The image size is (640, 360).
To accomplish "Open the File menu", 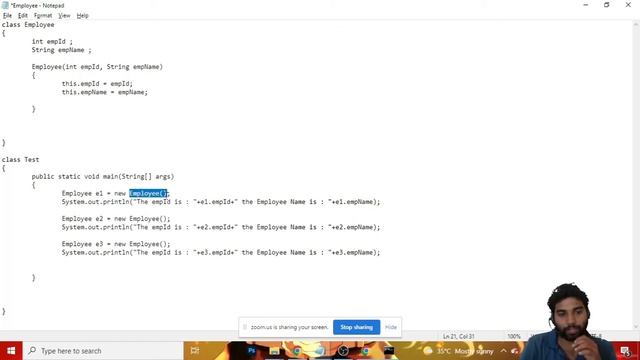I will pyautogui.click(x=7, y=16).
